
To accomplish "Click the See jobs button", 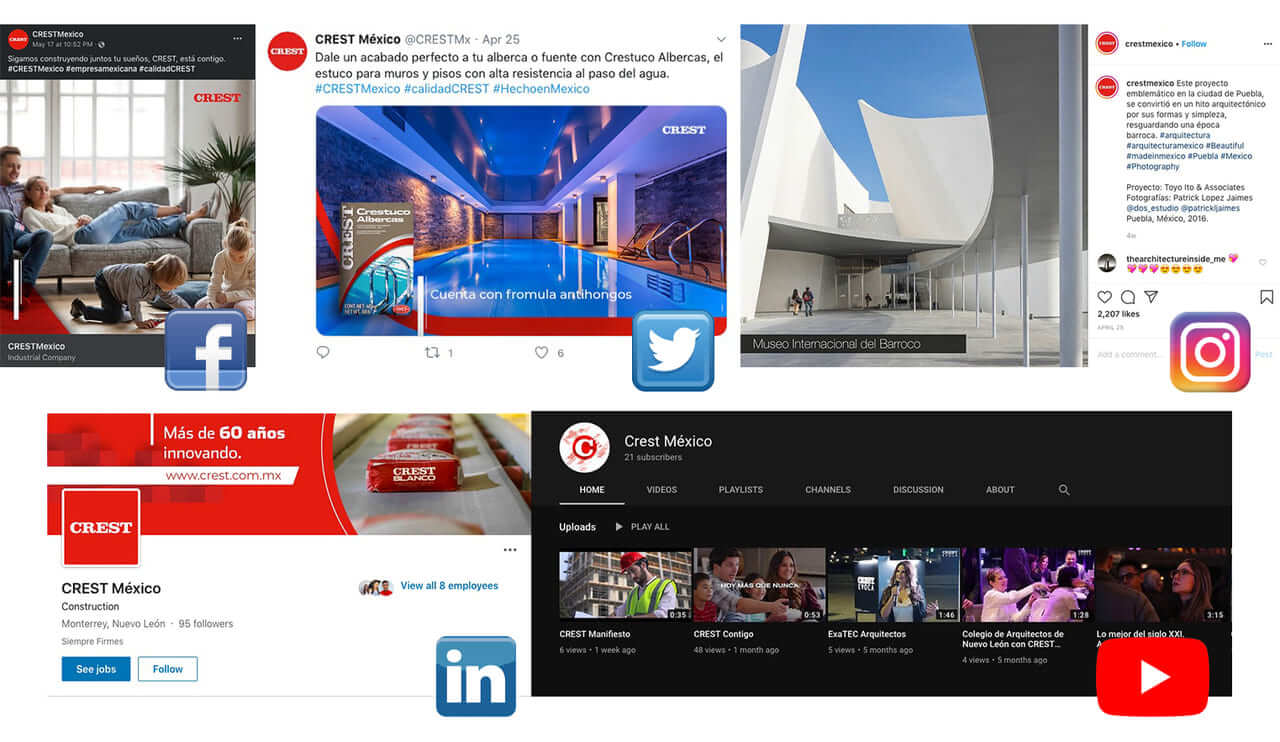I will click(x=96, y=669).
